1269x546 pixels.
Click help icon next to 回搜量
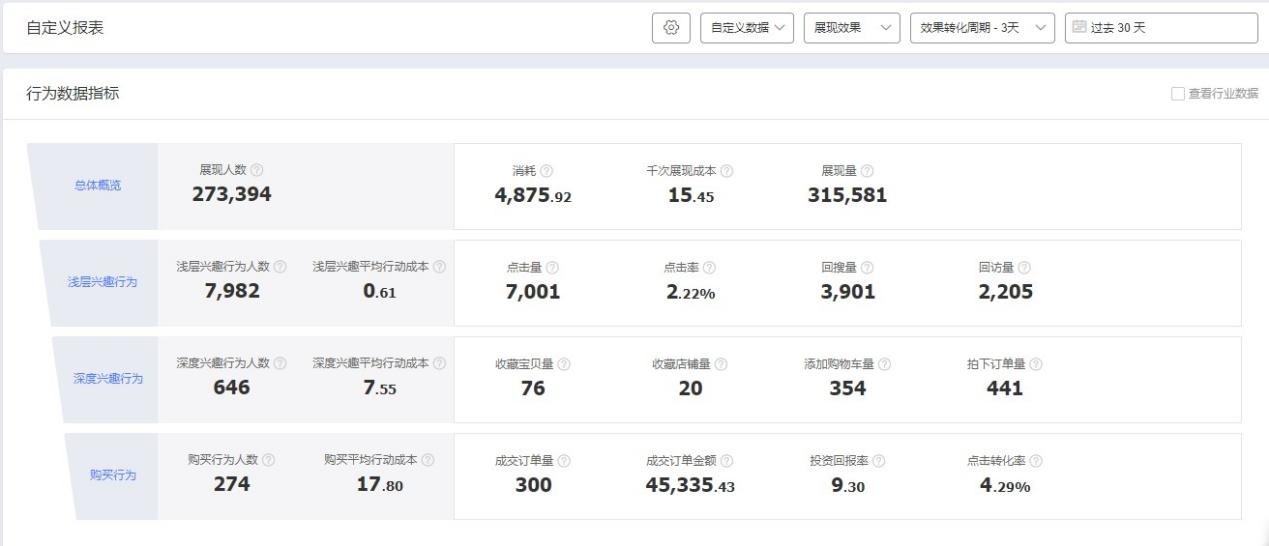tap(867, 268)
